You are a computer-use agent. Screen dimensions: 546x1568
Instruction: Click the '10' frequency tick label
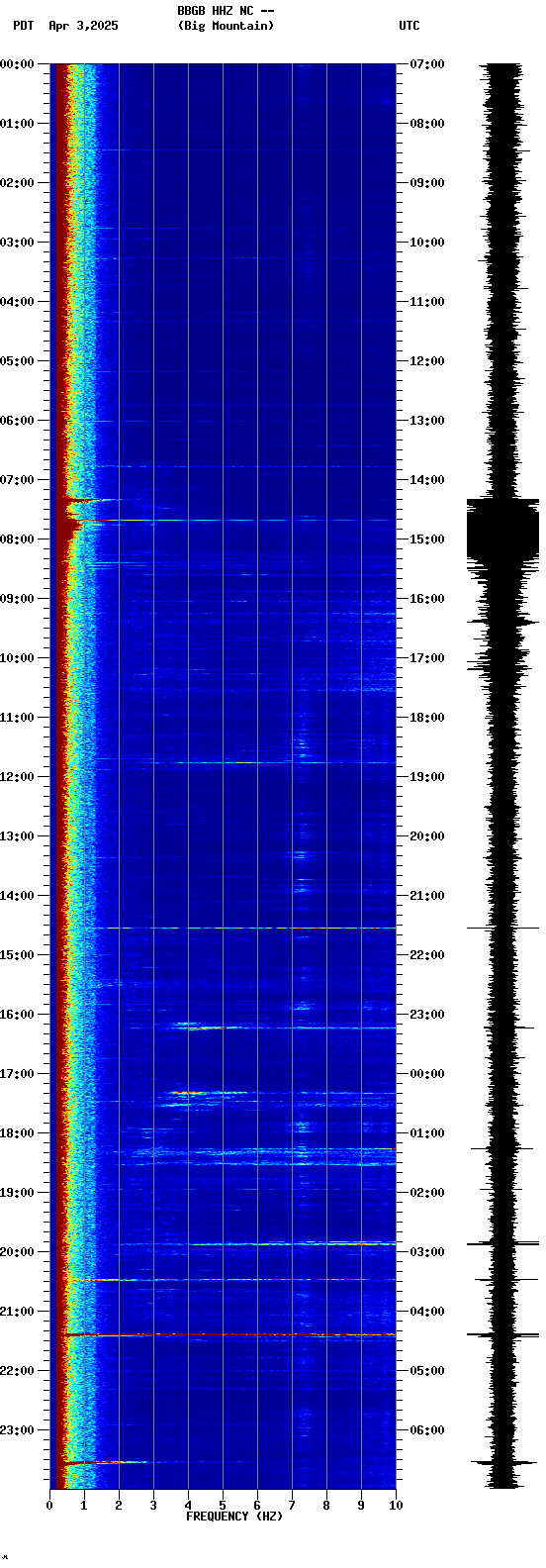(x=396, y=1506)
